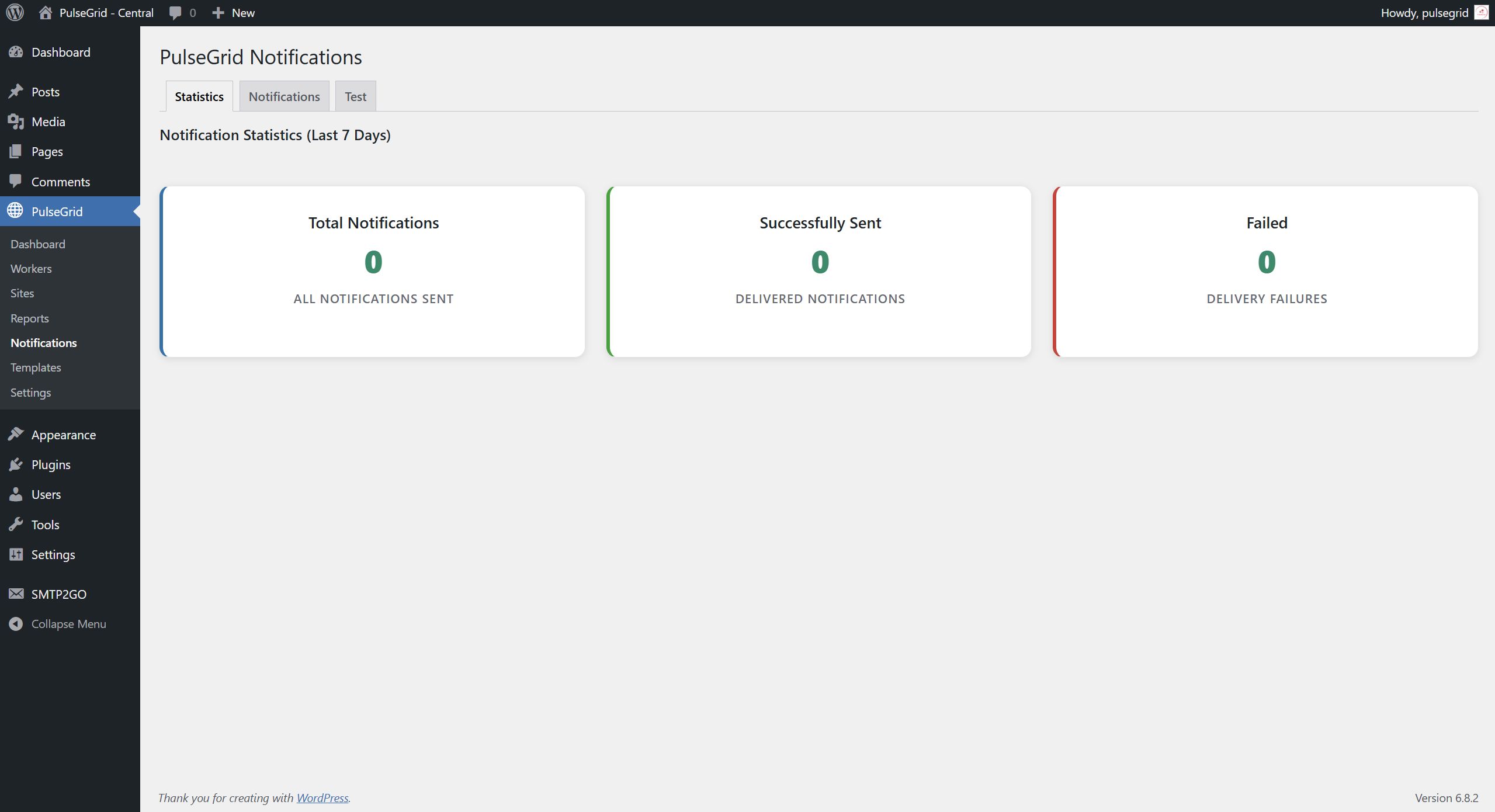Expand the Users menu
The height and width of the screenshot is (812, 1495).
pos(46,494)
